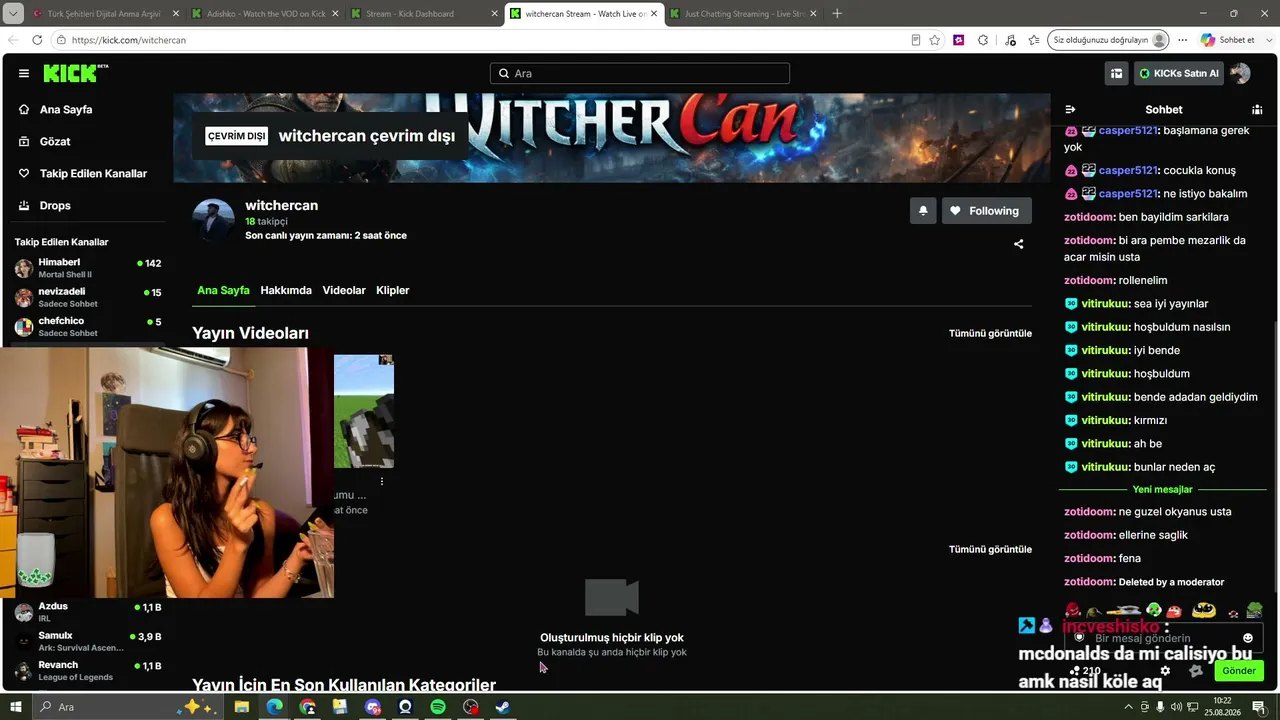Open Himaberi's channel from the followed list

[88, 268]
